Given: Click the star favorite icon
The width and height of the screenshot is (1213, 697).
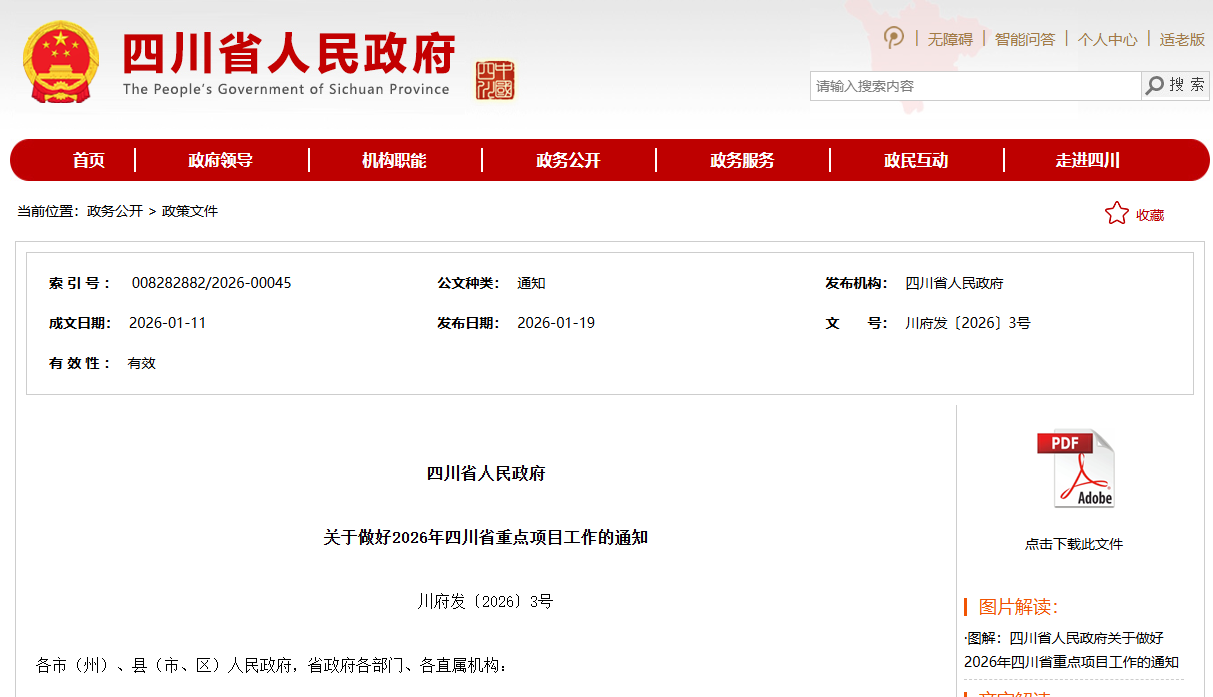Looking at the screenshot, I should click(x=1116, y=213).
